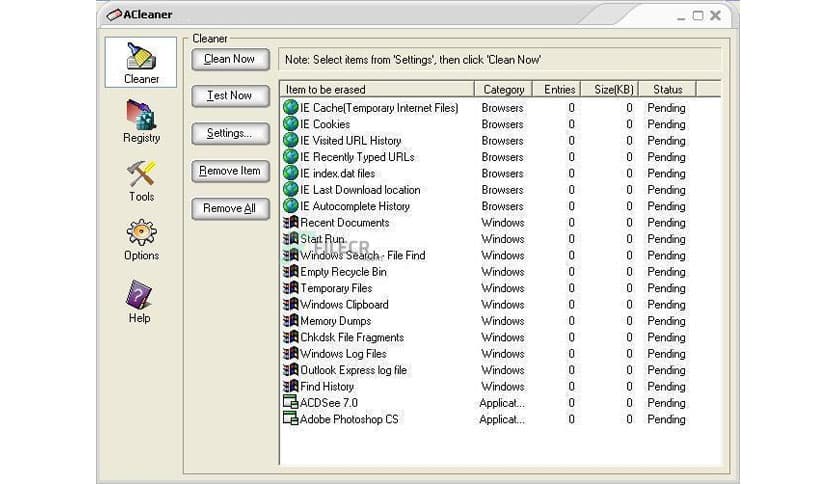Click Windows flag icon of Temporary Files
This screenshot has height=484, width=836.
291,288
